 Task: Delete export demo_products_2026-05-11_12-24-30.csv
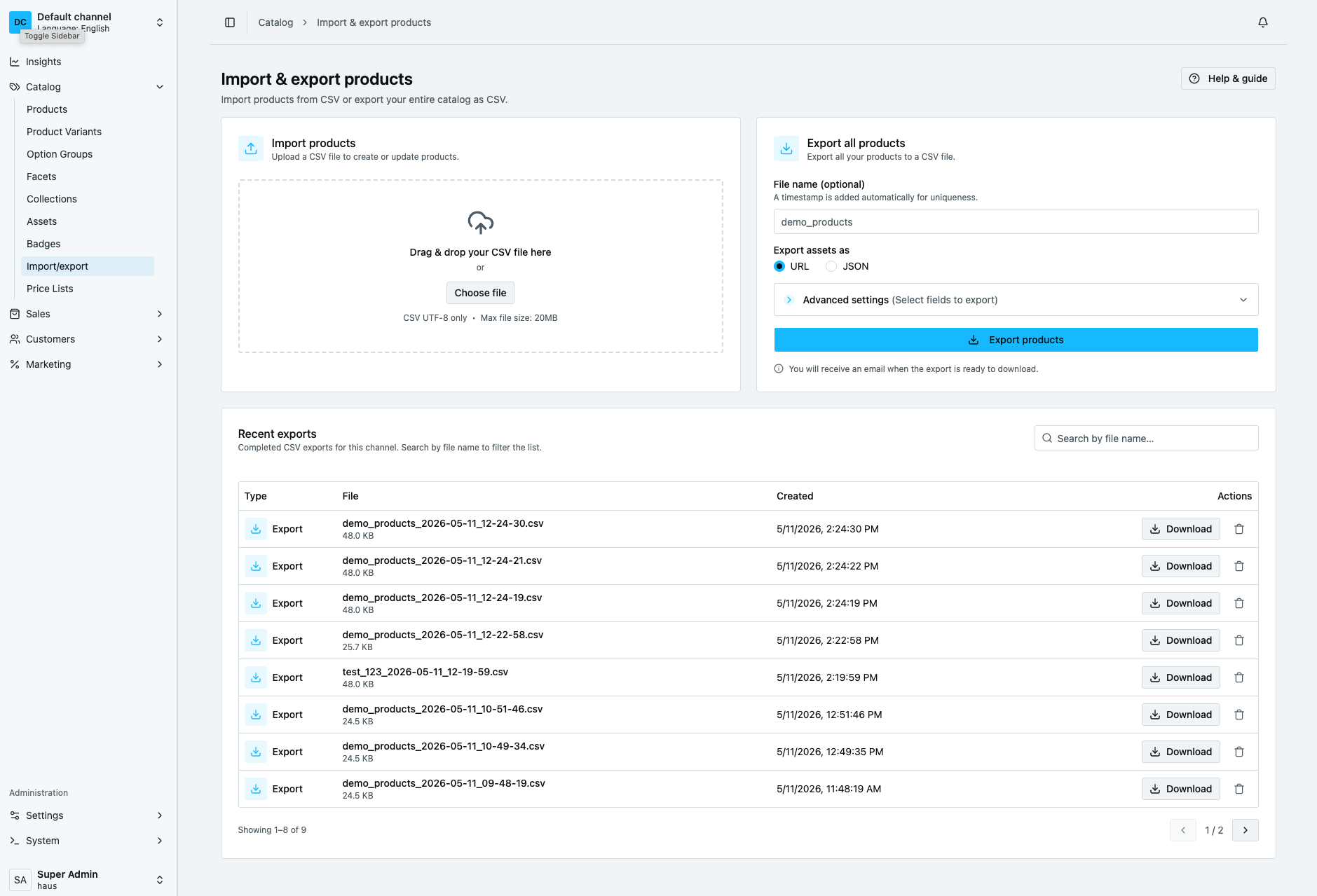coord(1239,529)
